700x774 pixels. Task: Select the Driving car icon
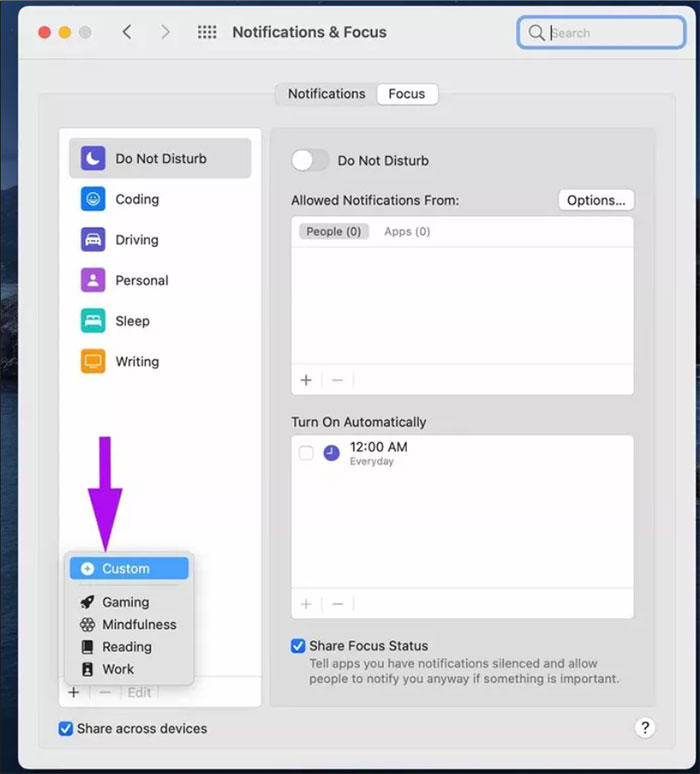(x=92, y=240)
